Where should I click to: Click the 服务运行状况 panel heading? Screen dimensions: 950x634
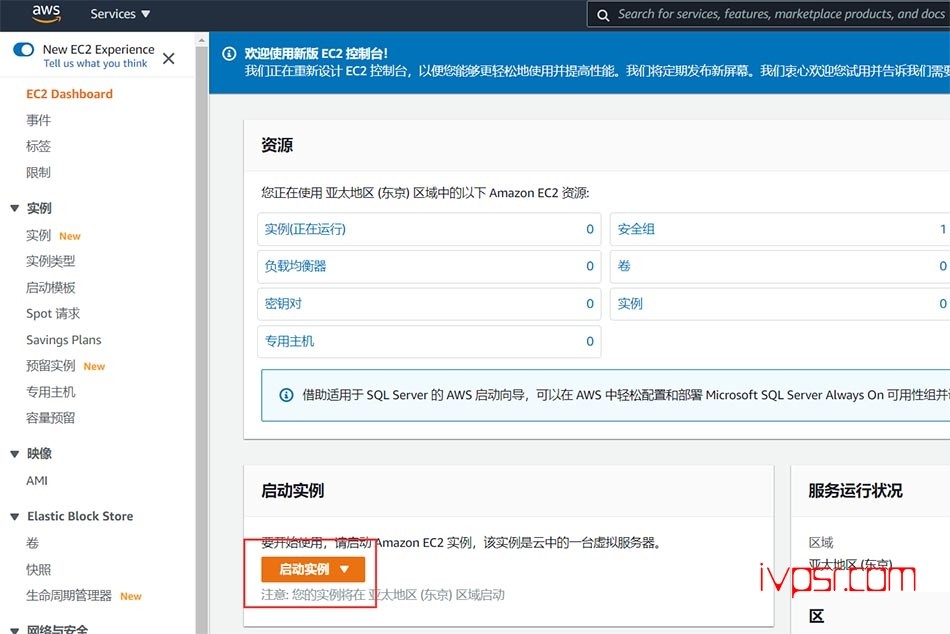[855, 490]
